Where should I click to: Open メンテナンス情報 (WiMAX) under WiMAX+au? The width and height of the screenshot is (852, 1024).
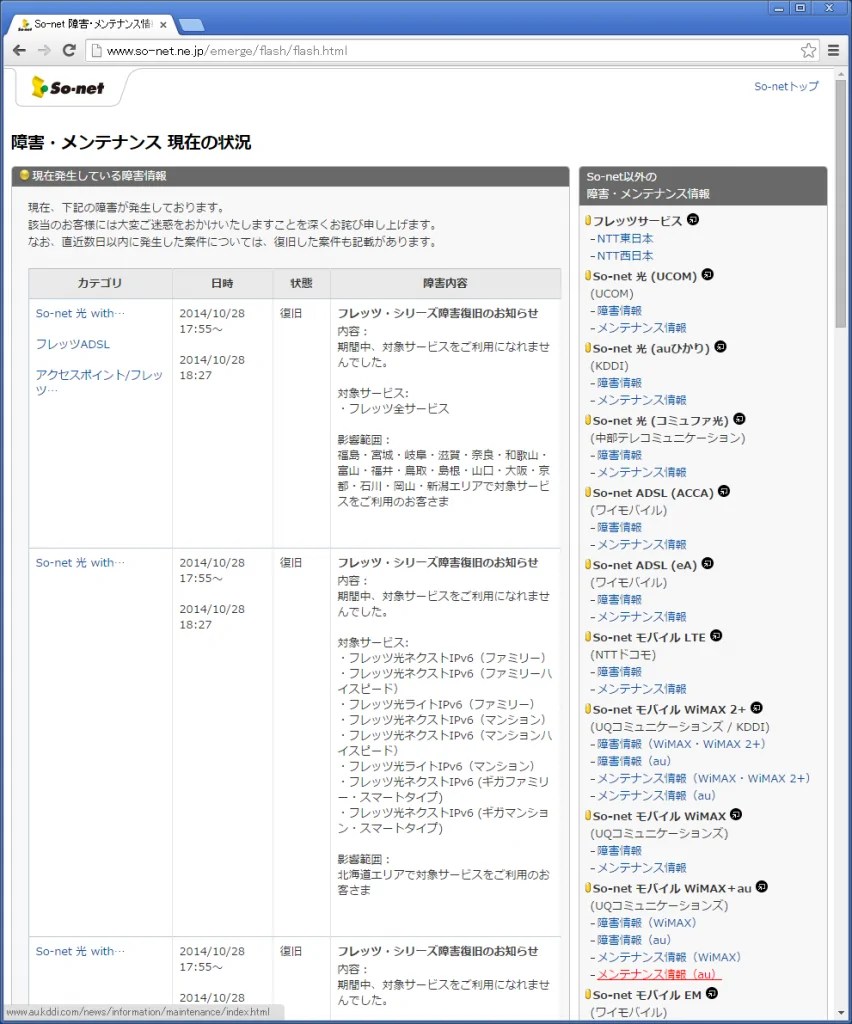[x=669, y=957]
